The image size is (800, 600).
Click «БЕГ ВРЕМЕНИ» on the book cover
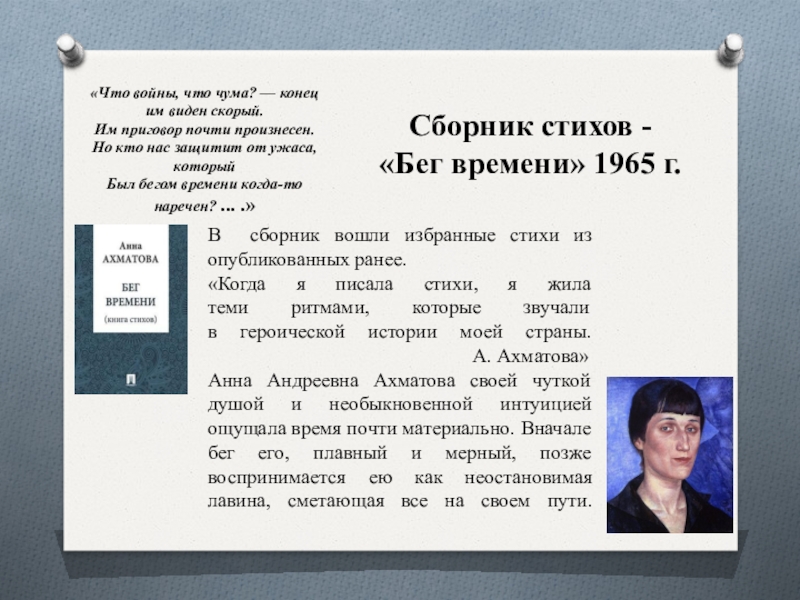[131, 294]
